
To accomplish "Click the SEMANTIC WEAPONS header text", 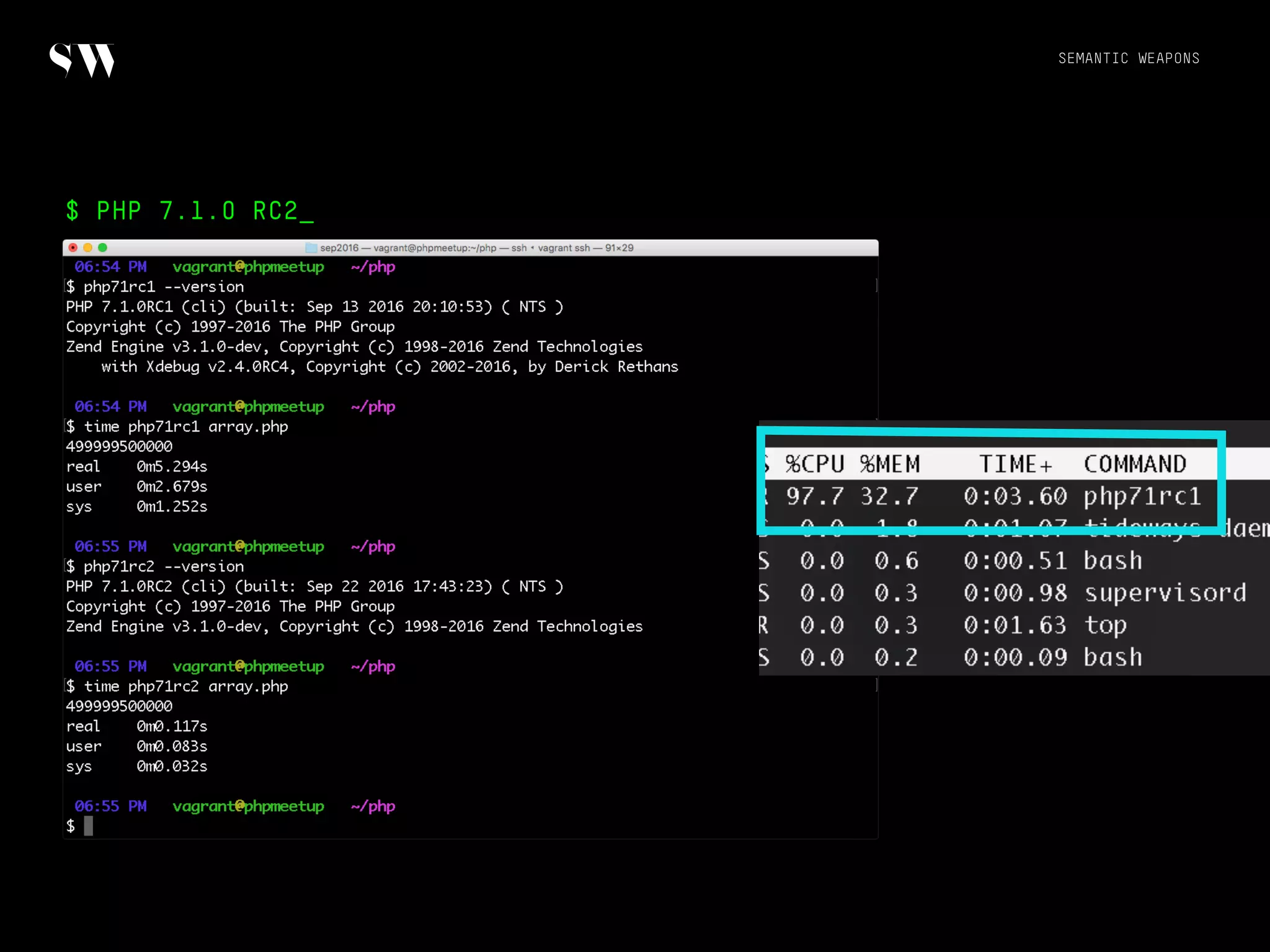I will click(1129, 58).
